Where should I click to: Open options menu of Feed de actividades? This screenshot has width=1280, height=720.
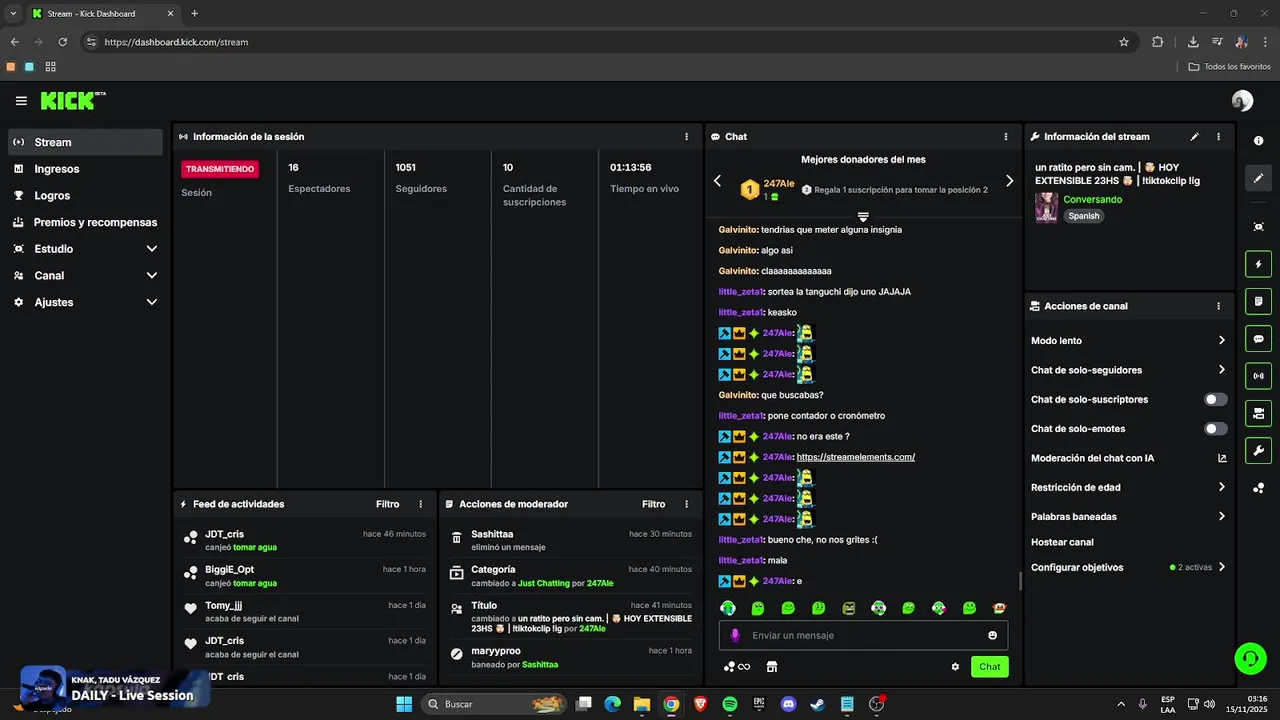point(421,505)
